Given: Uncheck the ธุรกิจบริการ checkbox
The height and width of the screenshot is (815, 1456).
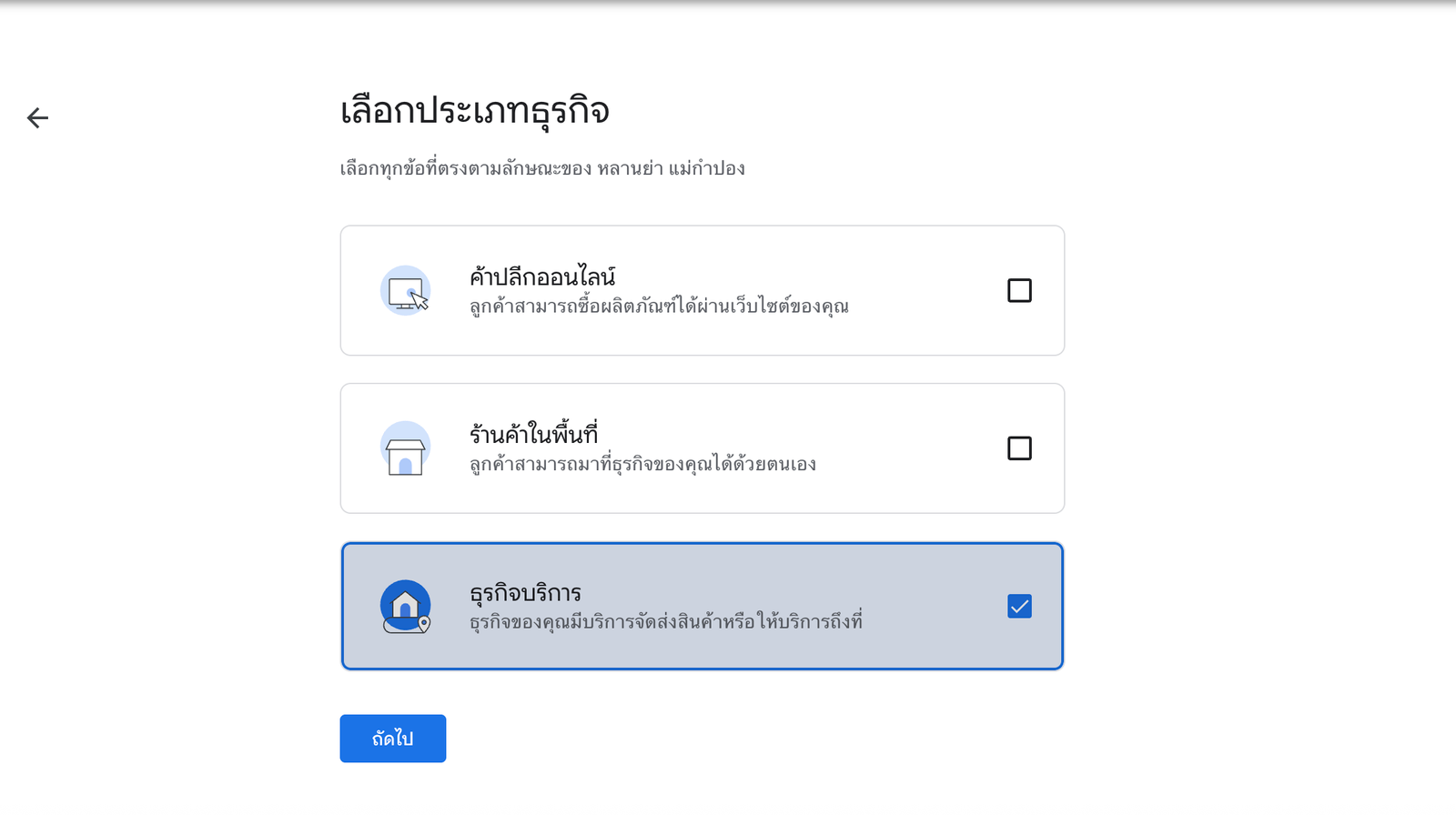Looking at the screenshot, I should point(1019,607).
